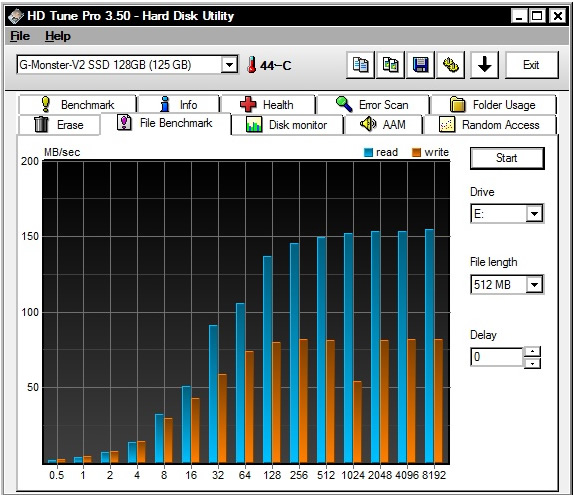This screenshot has width=573, height=495.
Task: Switch to the Disk monitor tab
Action: pos(287,125)
